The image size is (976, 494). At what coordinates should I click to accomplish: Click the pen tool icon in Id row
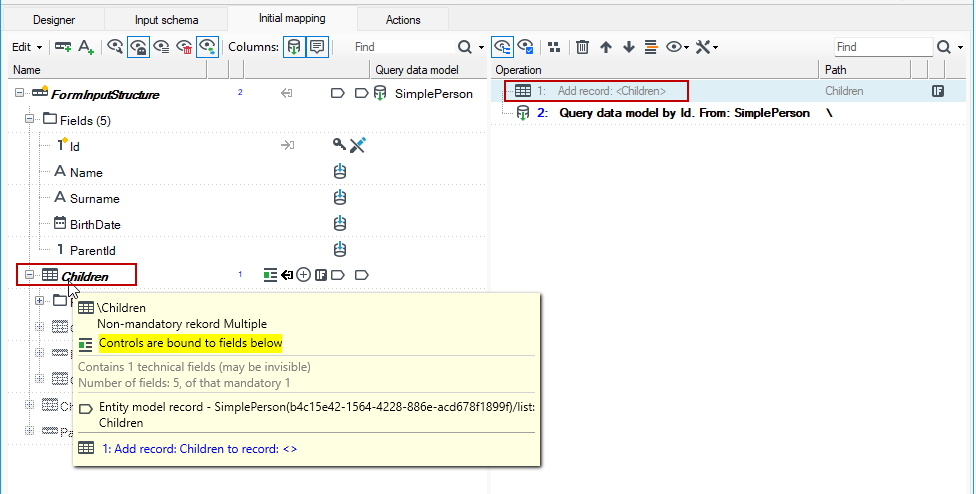point(357,145)
